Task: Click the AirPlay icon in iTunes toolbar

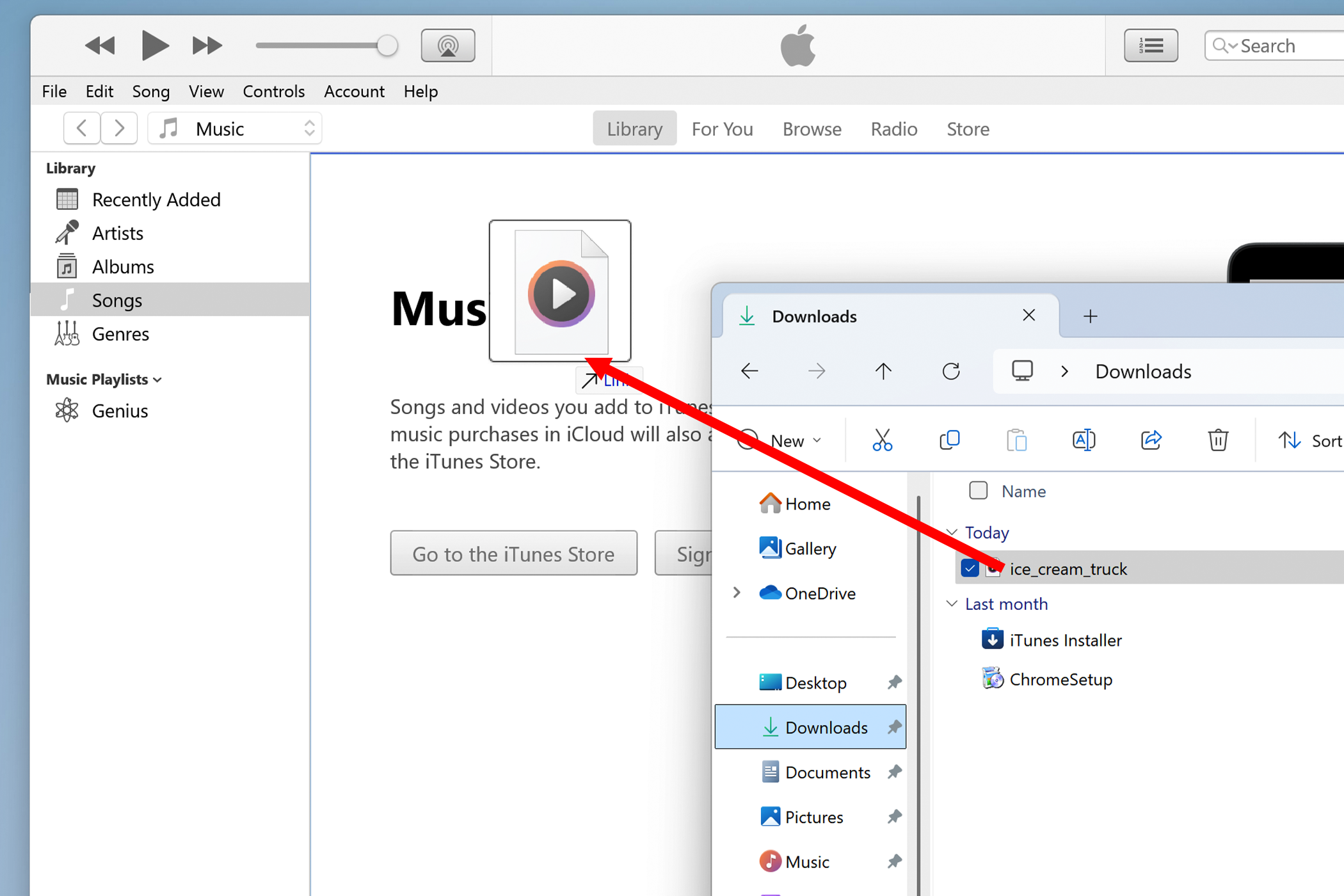Action: coord(447,45)
